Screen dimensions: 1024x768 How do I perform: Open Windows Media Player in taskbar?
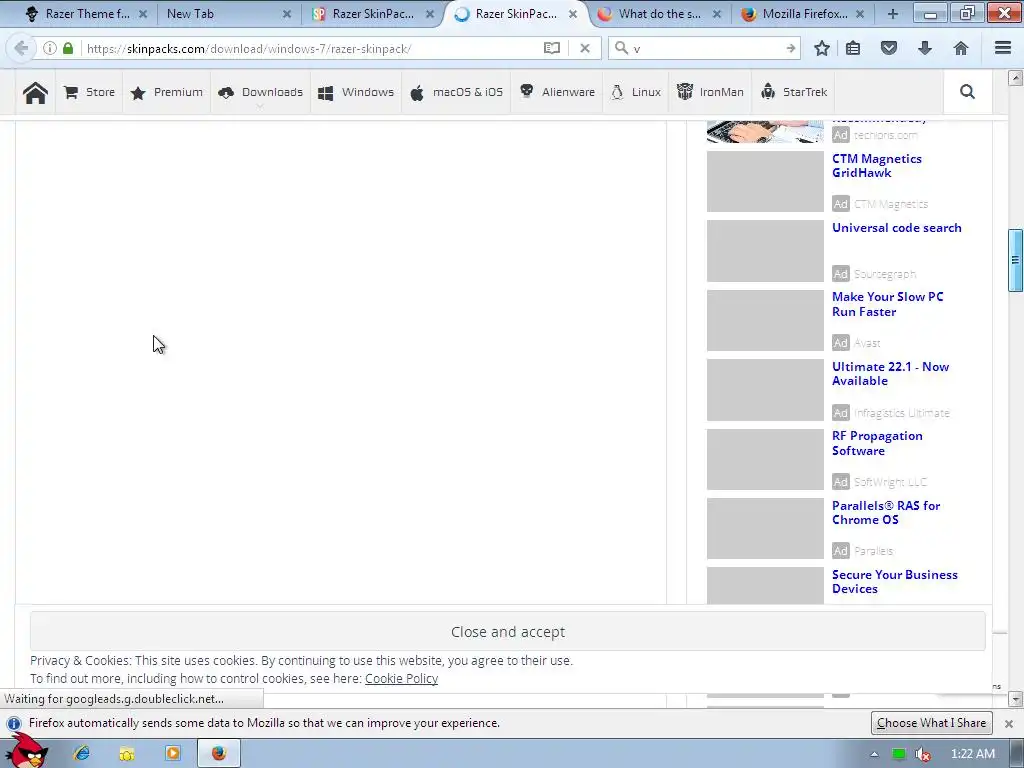[172, 754]
